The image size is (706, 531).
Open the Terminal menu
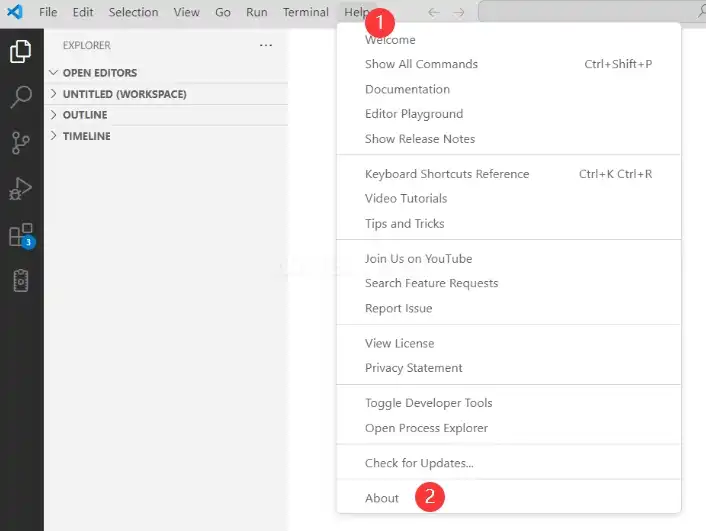(305, 12)
